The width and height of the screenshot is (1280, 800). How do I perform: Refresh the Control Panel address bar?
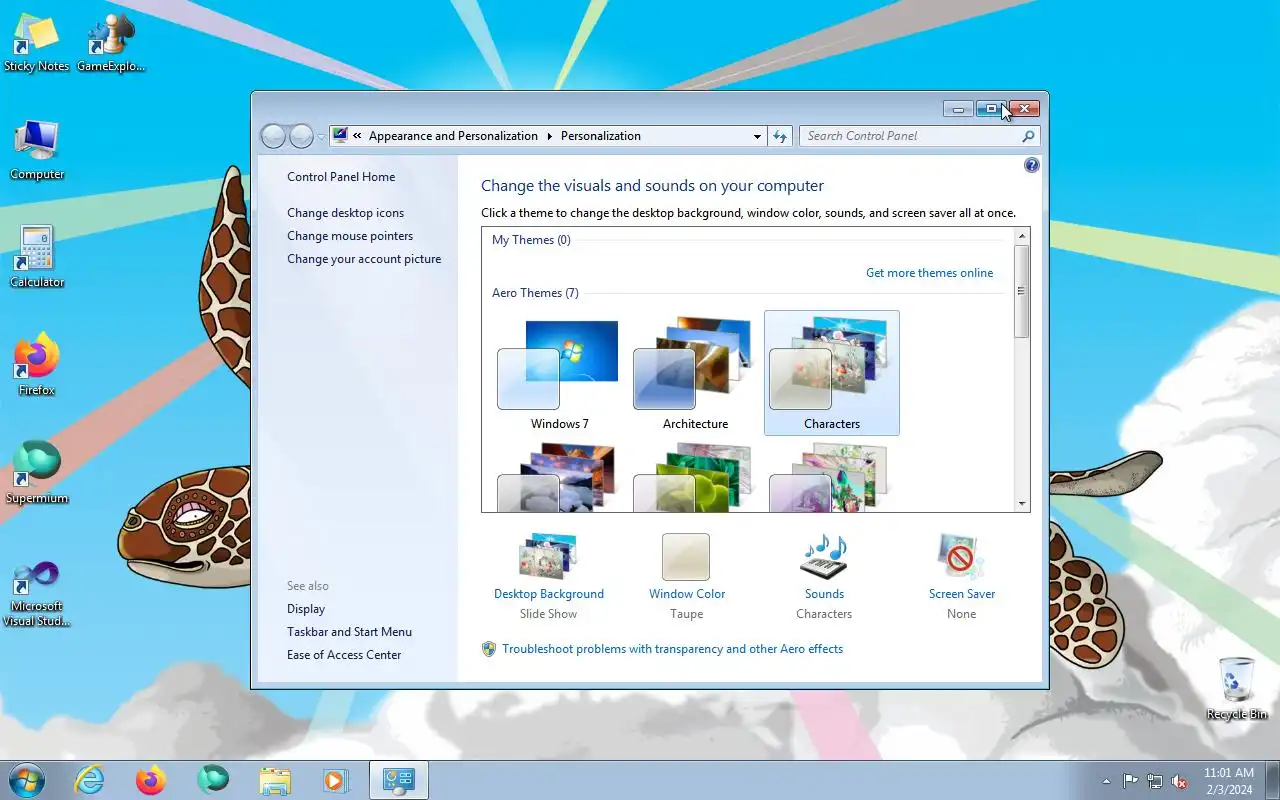(x=780, y=136)
